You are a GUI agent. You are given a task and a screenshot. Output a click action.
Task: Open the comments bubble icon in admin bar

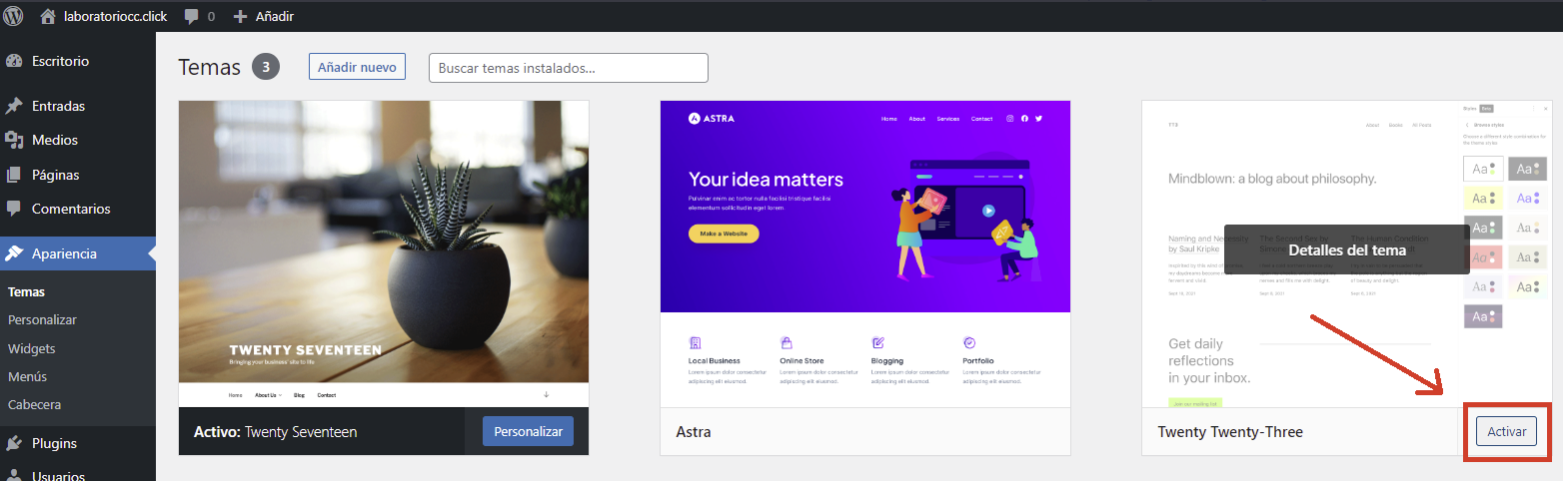point(192,17)
